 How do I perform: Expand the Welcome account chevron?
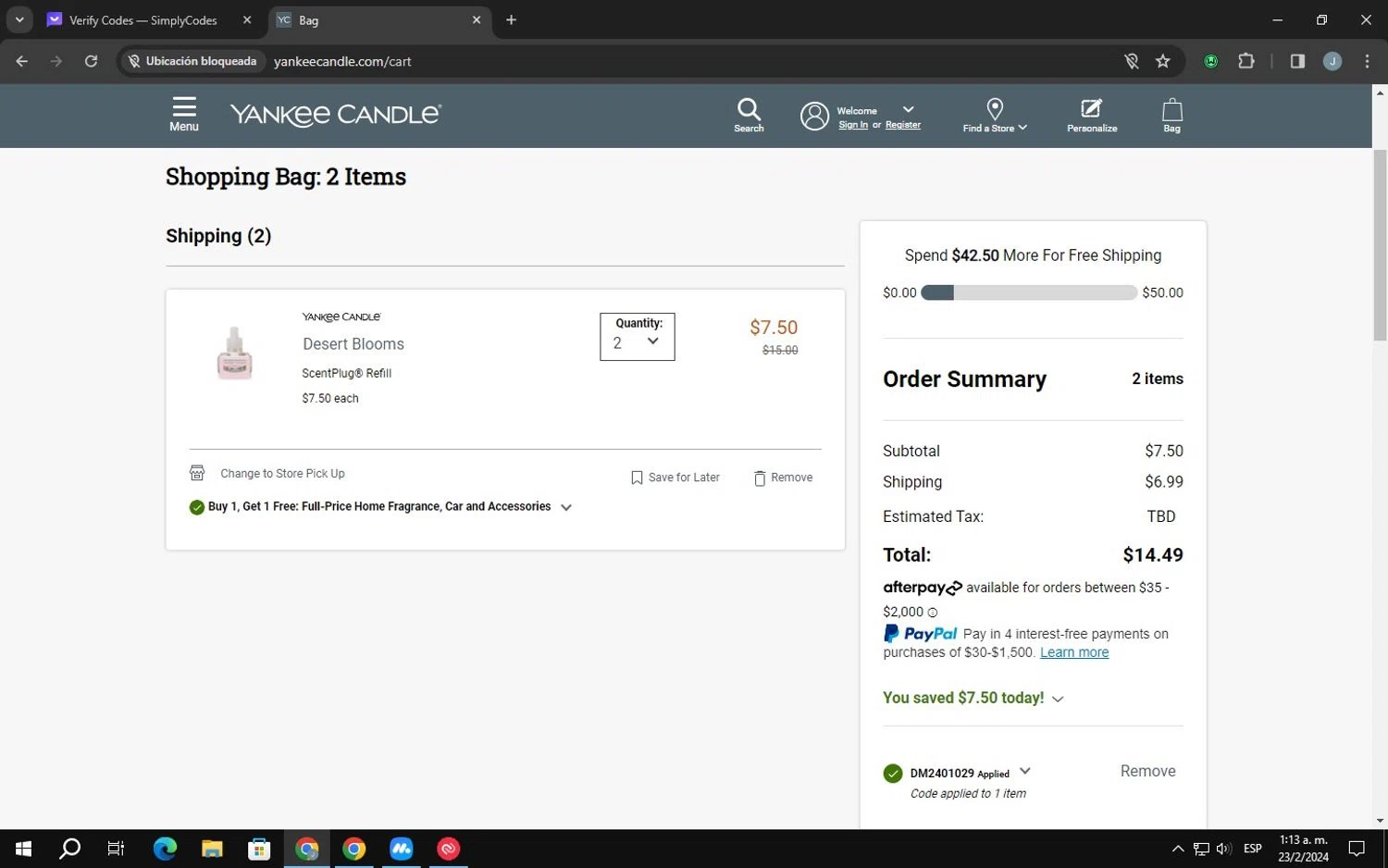(x=908, y=109)
